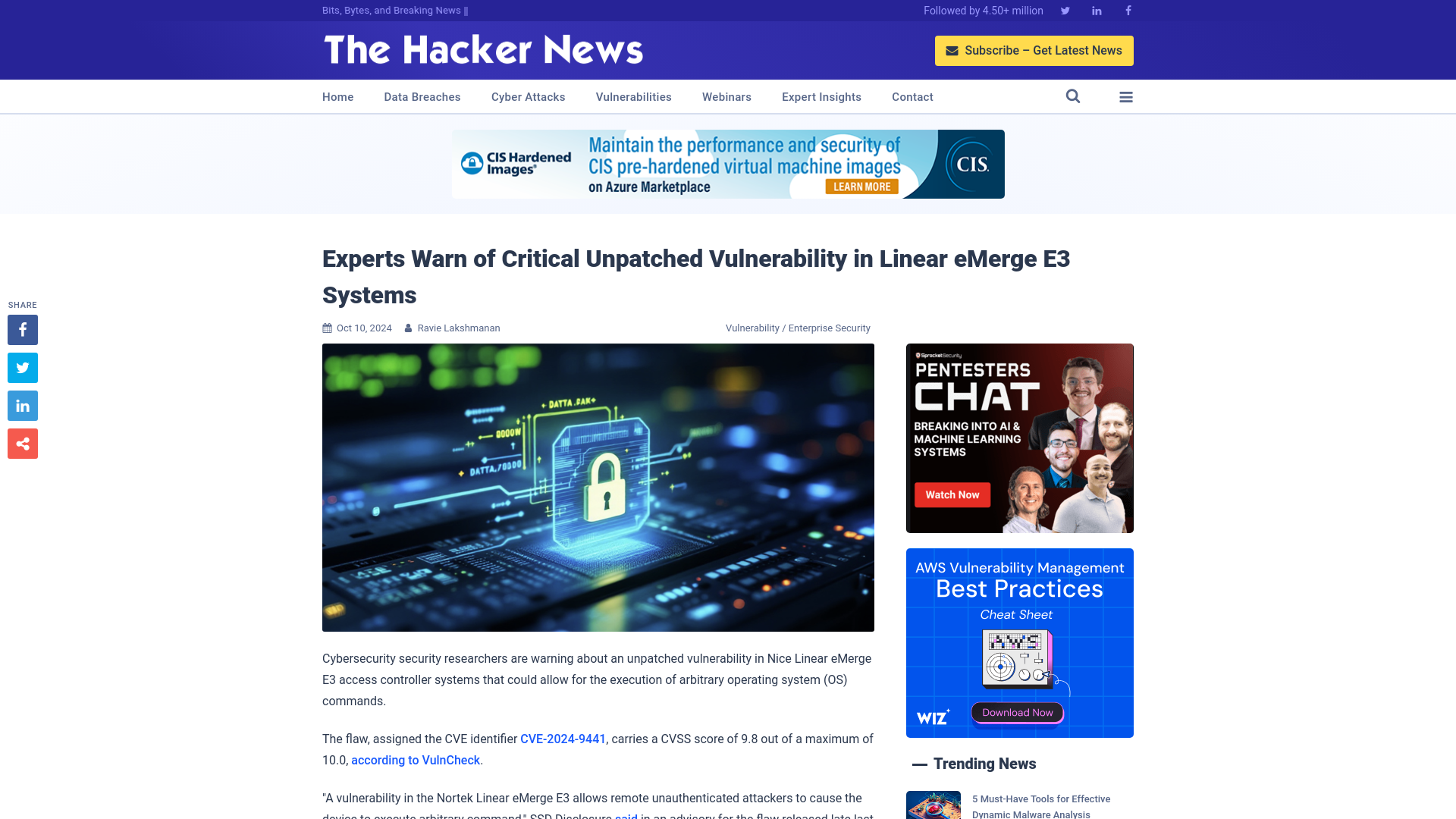This screenshot has width=1456, height=819.
Task: Click the according to VulnCheck link
Action: (415, 760)
